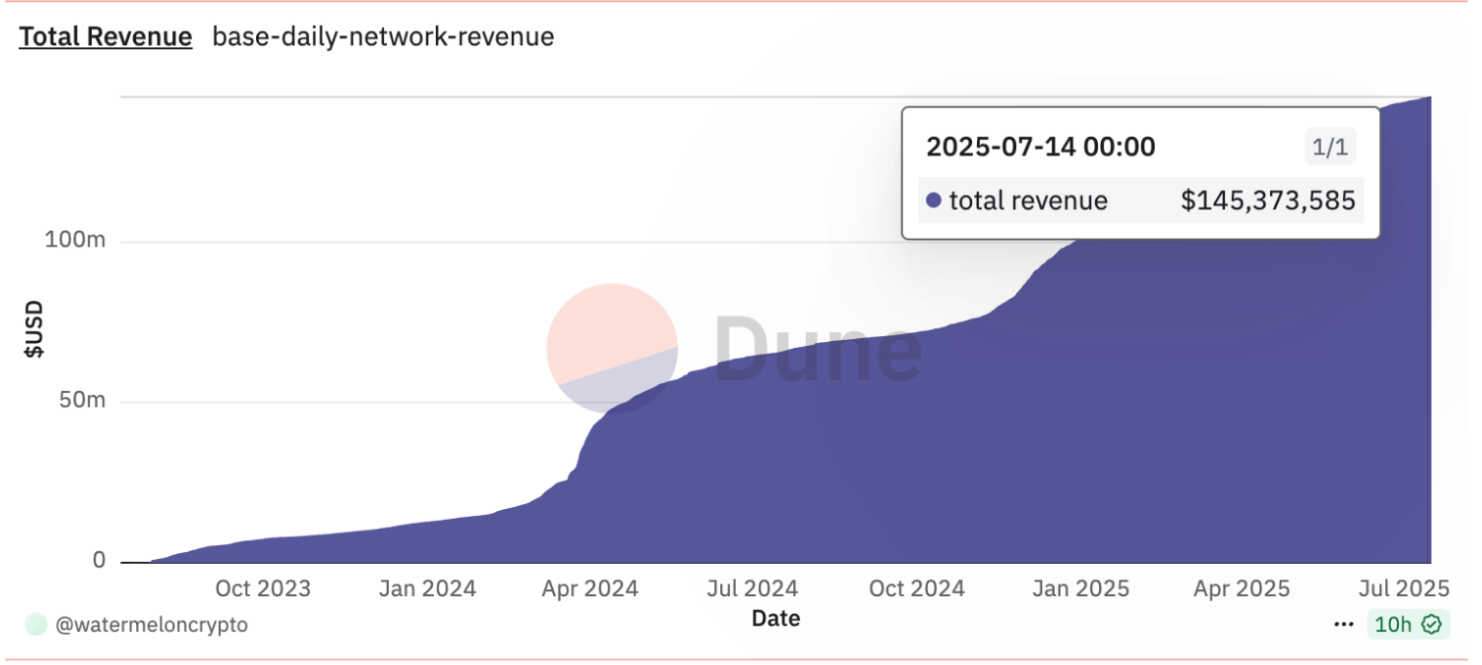Viewport: 1482px width, 665px height.
Task: Click the 2025-07-14 00:00 tooltip date
Action: click(x=1041, y=147)
